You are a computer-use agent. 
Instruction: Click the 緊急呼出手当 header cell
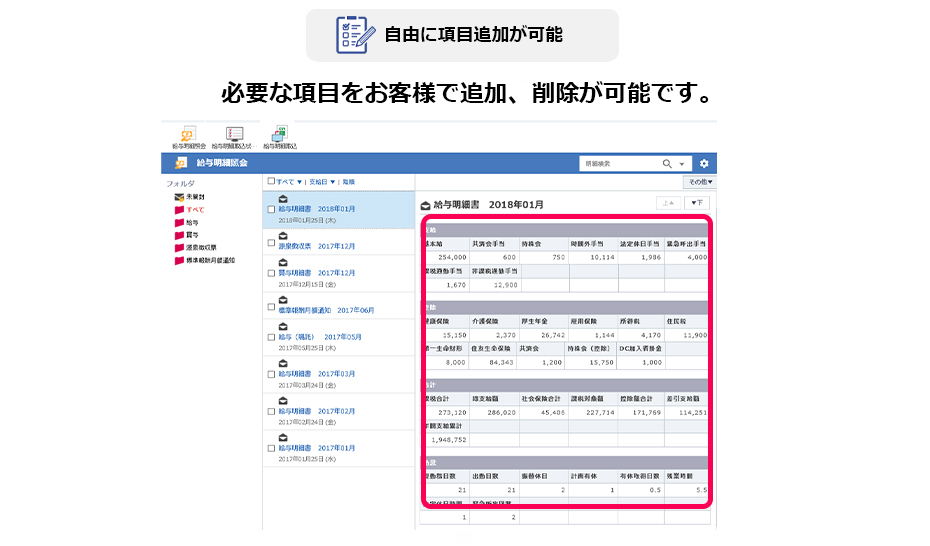click(x=686, y=244)
